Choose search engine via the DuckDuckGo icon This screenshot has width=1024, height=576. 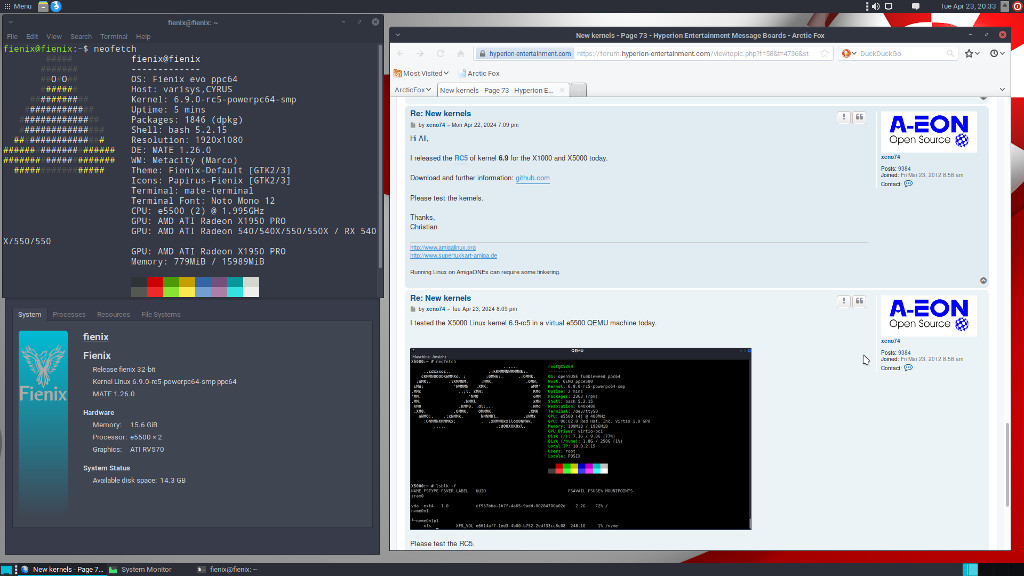point(849,54)
